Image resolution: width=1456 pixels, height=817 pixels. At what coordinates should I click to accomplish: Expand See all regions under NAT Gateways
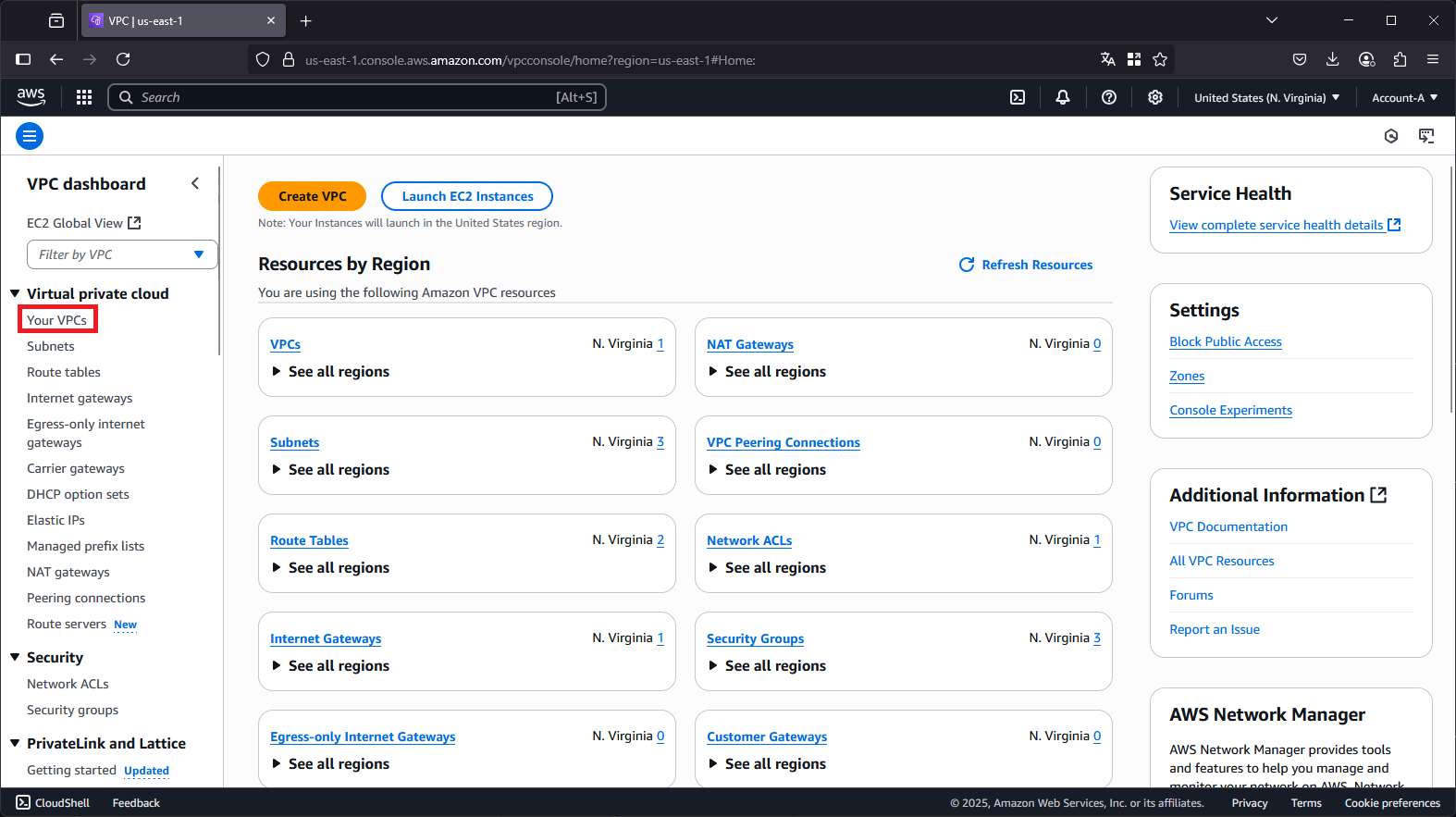pos(767,371)
